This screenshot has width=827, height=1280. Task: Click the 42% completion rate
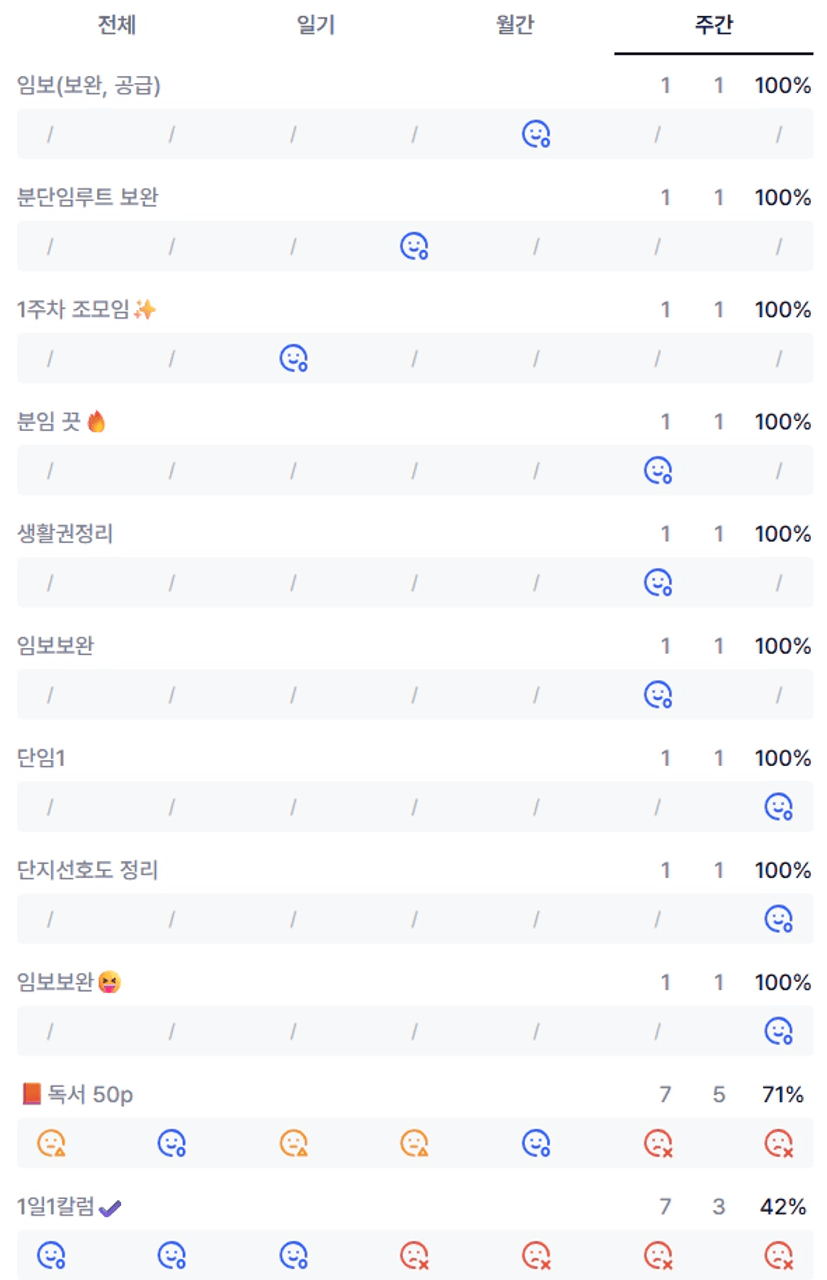tap(782, 1207)
